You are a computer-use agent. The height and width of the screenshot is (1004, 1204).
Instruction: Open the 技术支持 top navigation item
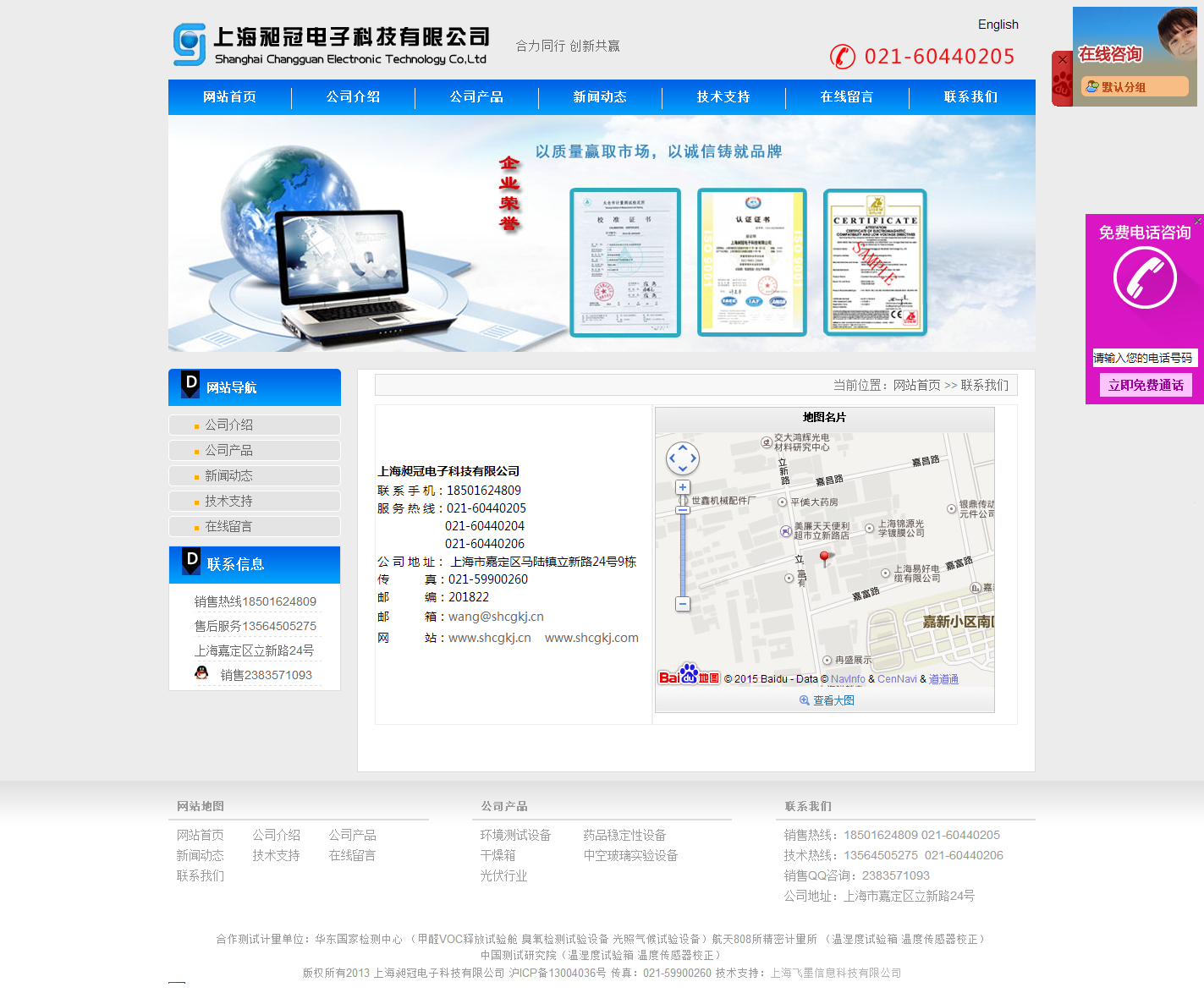click(723, 97)
